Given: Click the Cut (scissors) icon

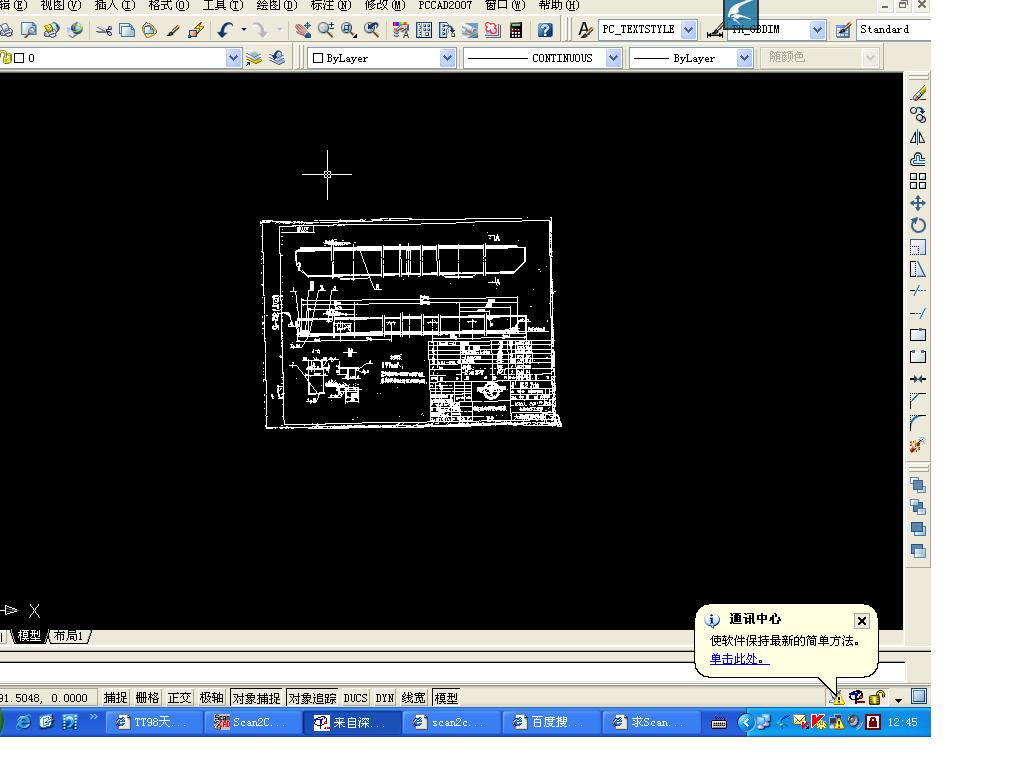Looking at the screenshot, I should (104, 30).
